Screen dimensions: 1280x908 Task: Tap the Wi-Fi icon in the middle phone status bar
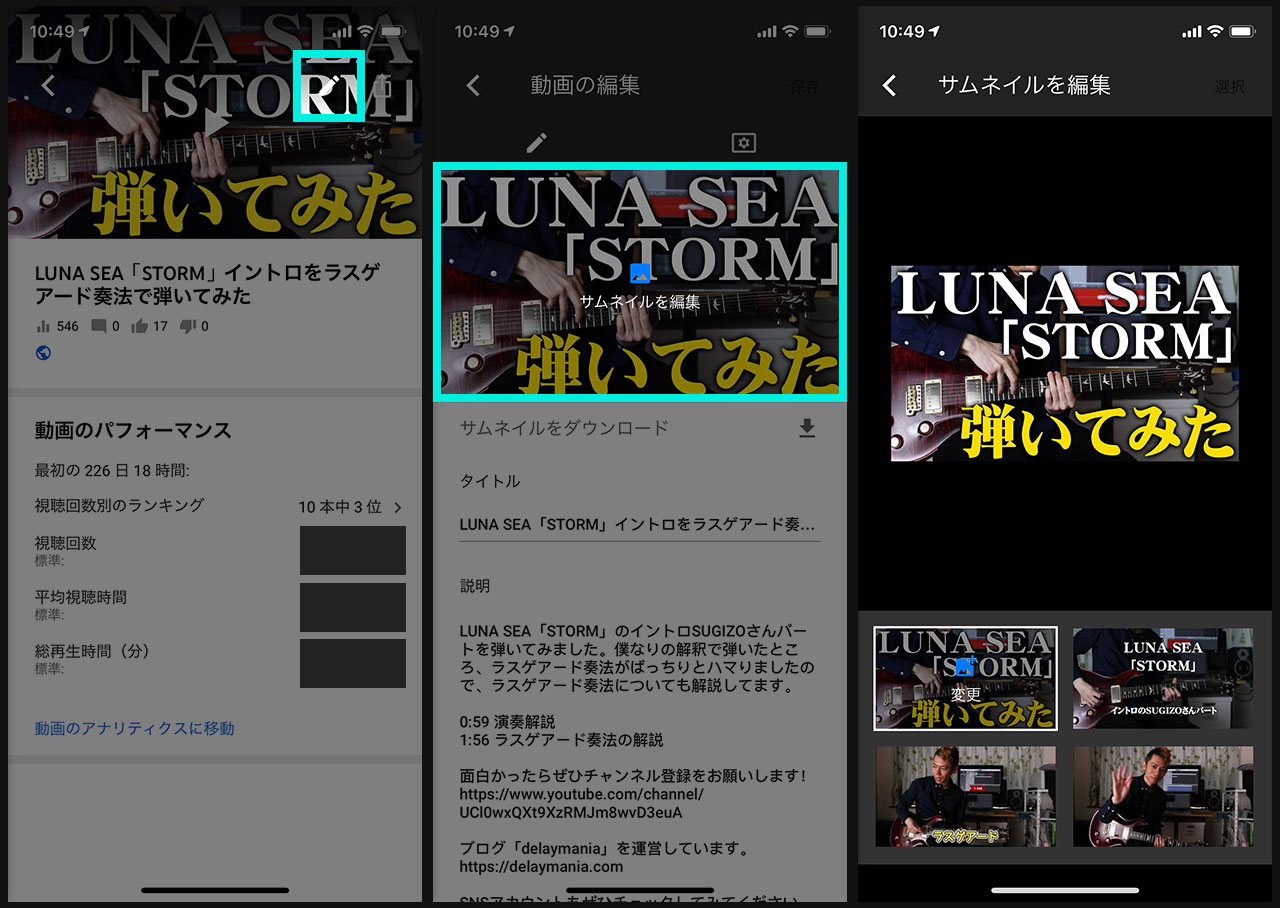[790, 32]
